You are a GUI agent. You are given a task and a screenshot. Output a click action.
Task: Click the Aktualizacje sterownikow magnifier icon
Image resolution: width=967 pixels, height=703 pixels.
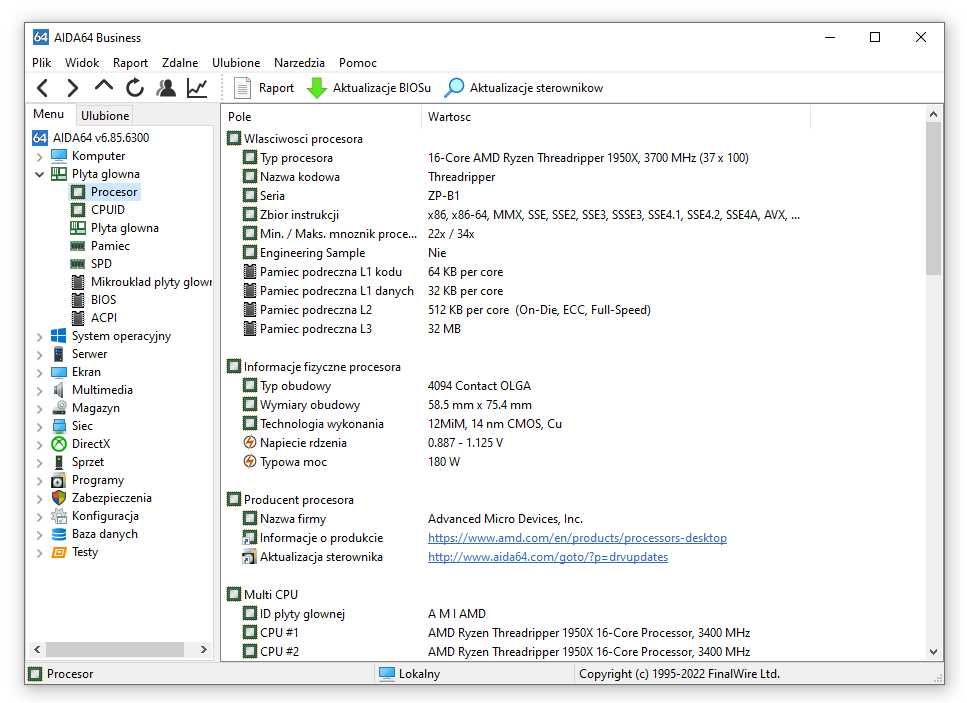(454, 88)
